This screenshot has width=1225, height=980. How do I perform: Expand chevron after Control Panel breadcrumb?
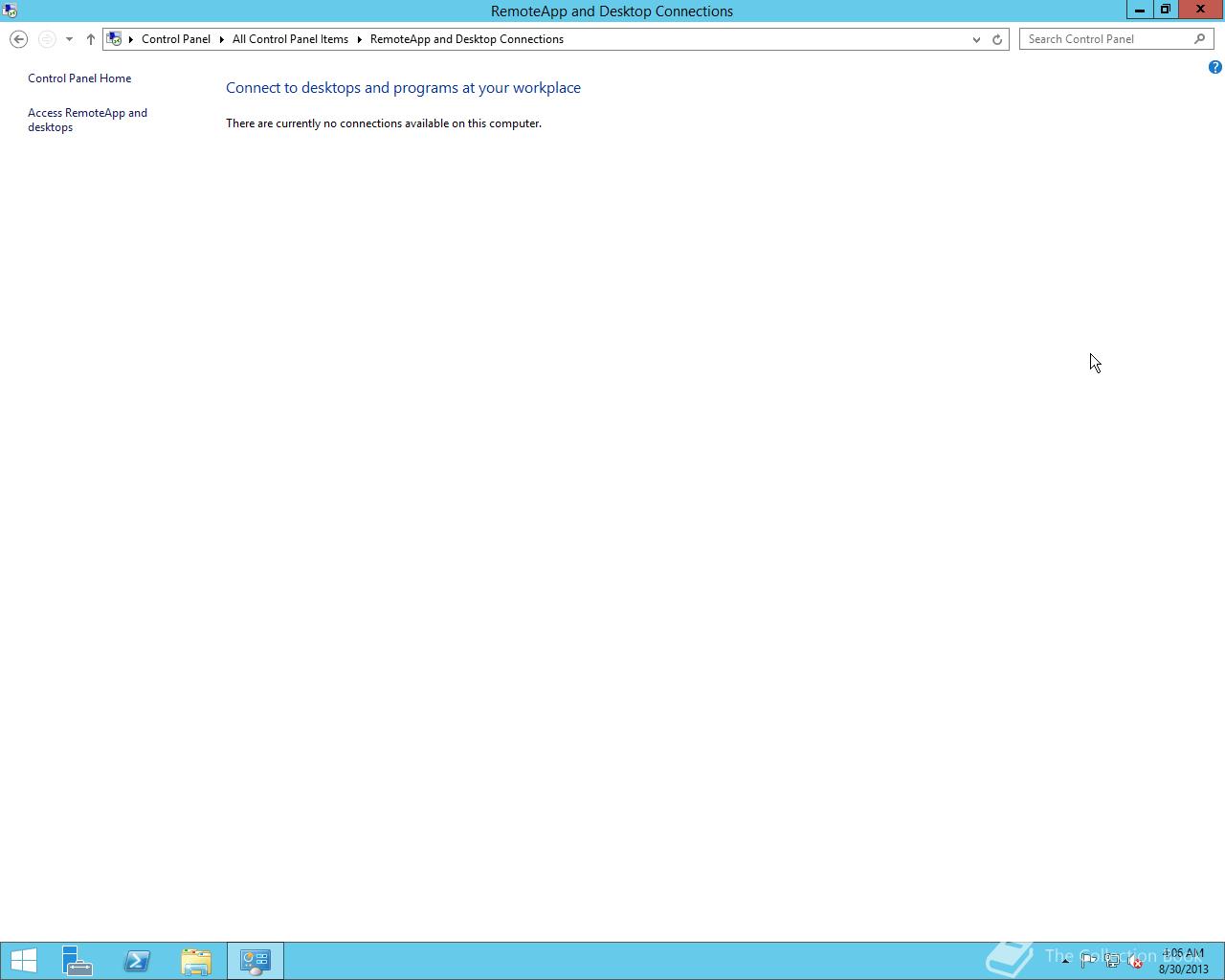[x=221, y=39]
